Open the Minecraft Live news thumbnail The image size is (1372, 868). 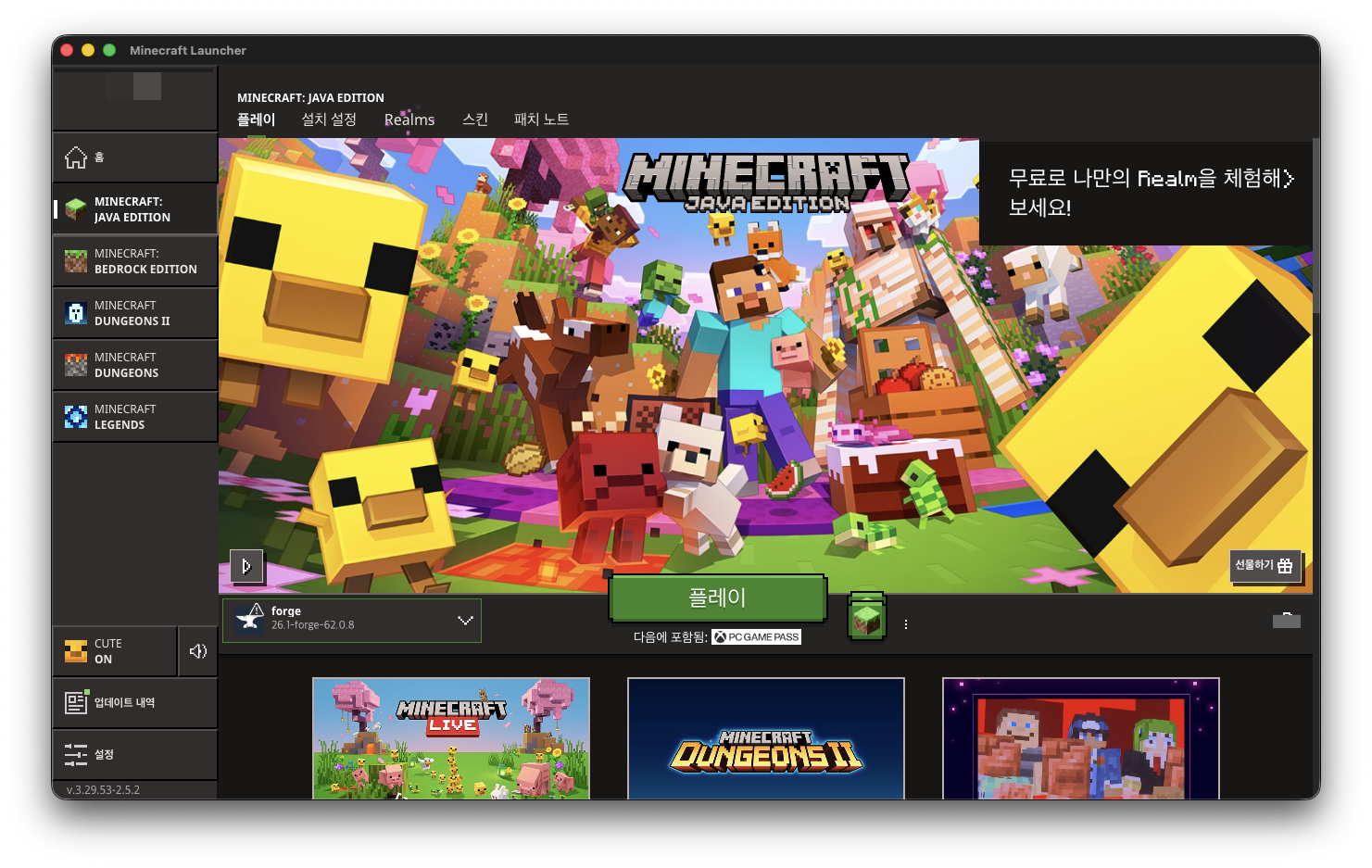(x=451, y=738)
